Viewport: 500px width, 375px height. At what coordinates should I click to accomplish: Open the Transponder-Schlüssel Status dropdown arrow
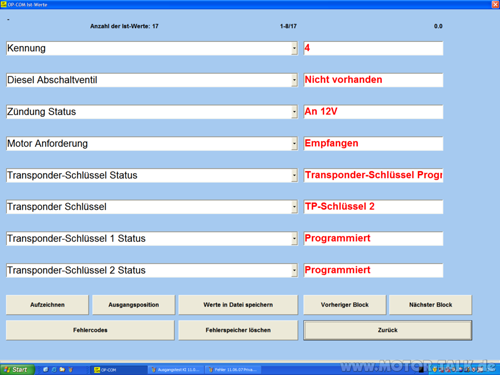(294, 175)
